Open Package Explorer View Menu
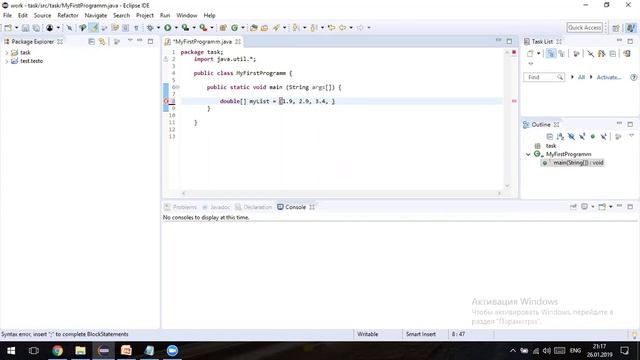Image resolution: width=640 pixels, height=360 pixels. (x=130, y=41)
